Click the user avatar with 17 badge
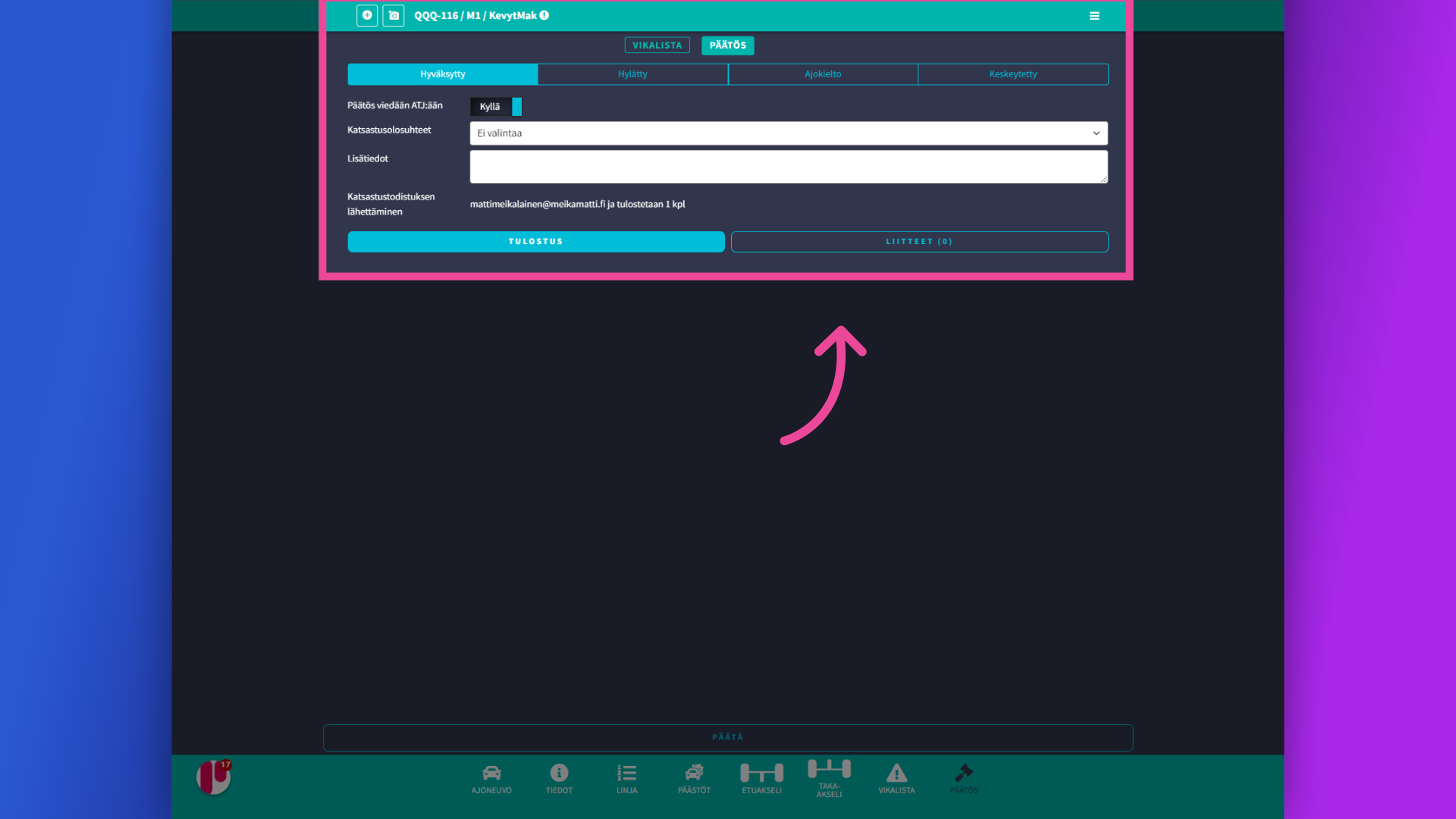The height and width of the screenshot is (819, 1456). (214, 777)
